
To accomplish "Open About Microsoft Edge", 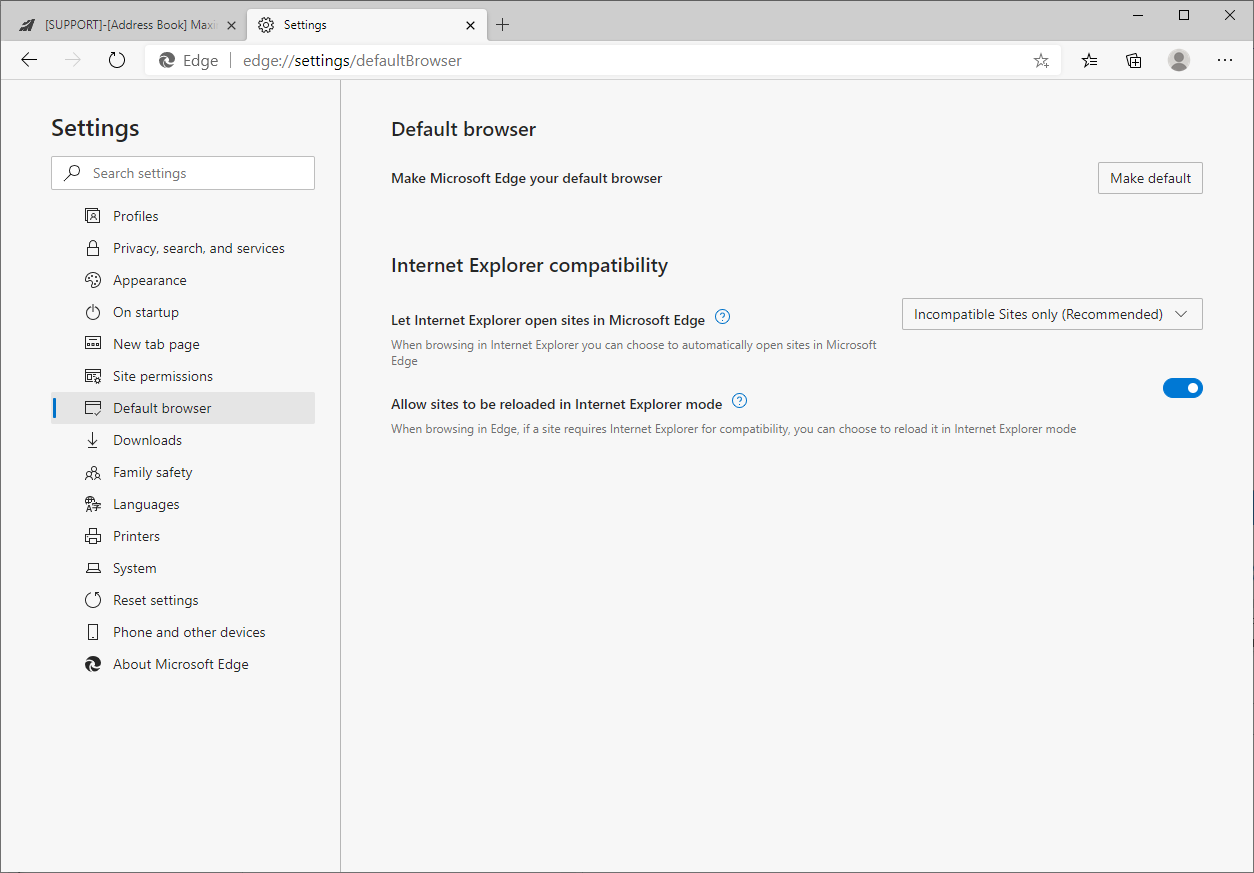I will coord(180,663).
